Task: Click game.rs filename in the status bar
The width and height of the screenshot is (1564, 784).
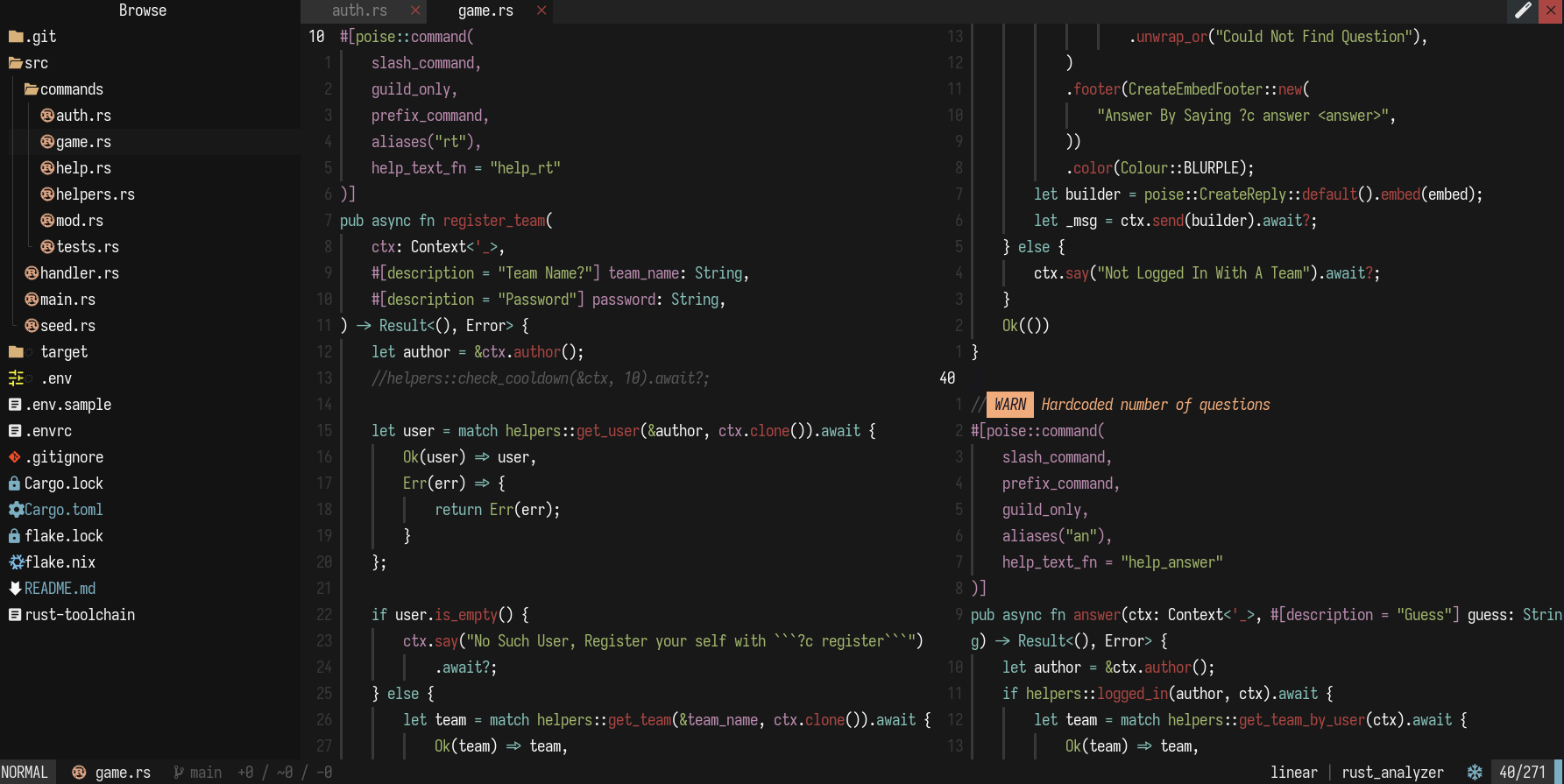Action: [123, 773]
